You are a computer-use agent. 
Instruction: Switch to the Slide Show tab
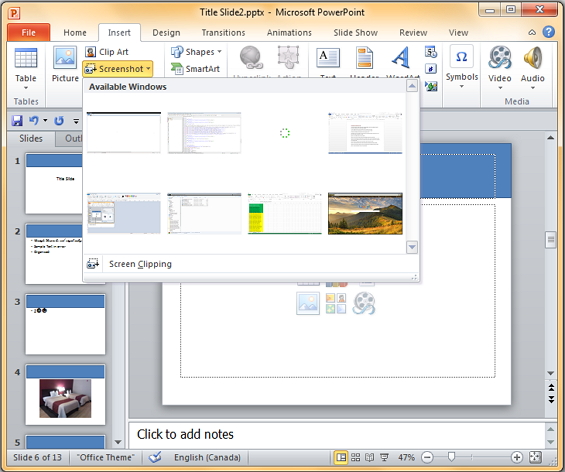tap(356, 32)
